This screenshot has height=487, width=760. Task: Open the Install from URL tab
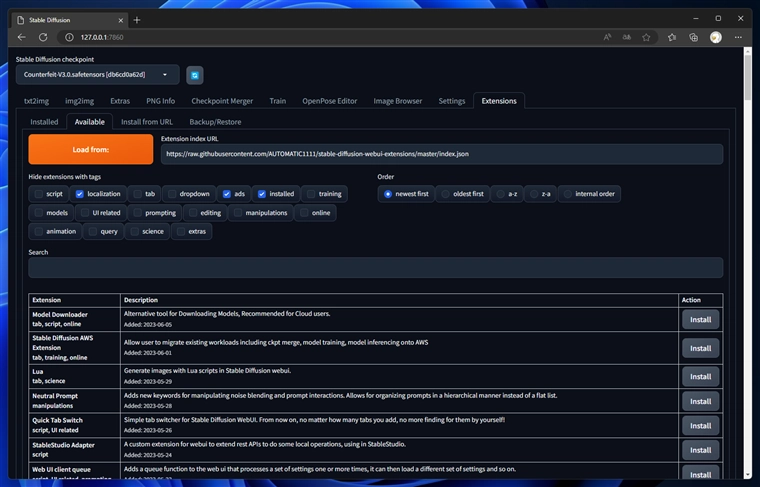pyautogui.click(x=146, y=121)
